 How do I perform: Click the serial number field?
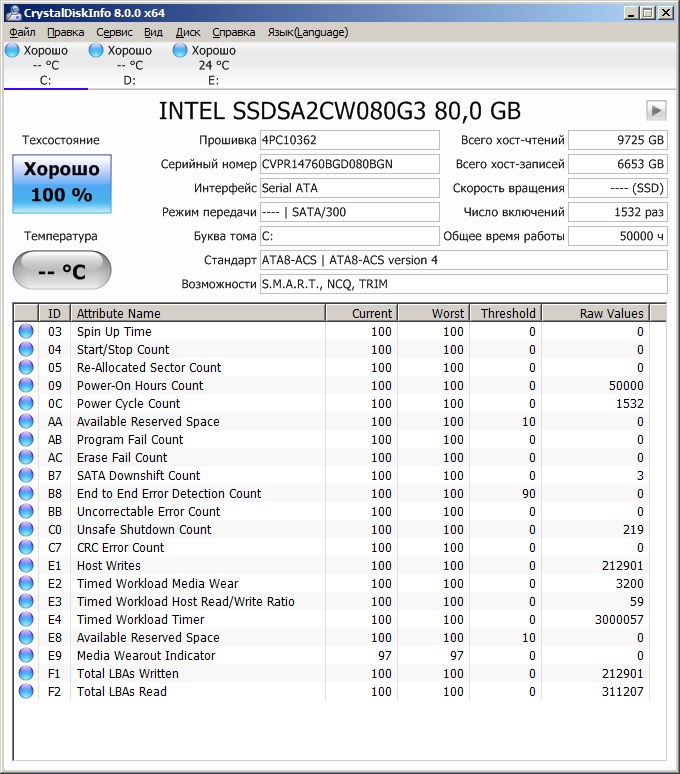(x=349, y=164)
